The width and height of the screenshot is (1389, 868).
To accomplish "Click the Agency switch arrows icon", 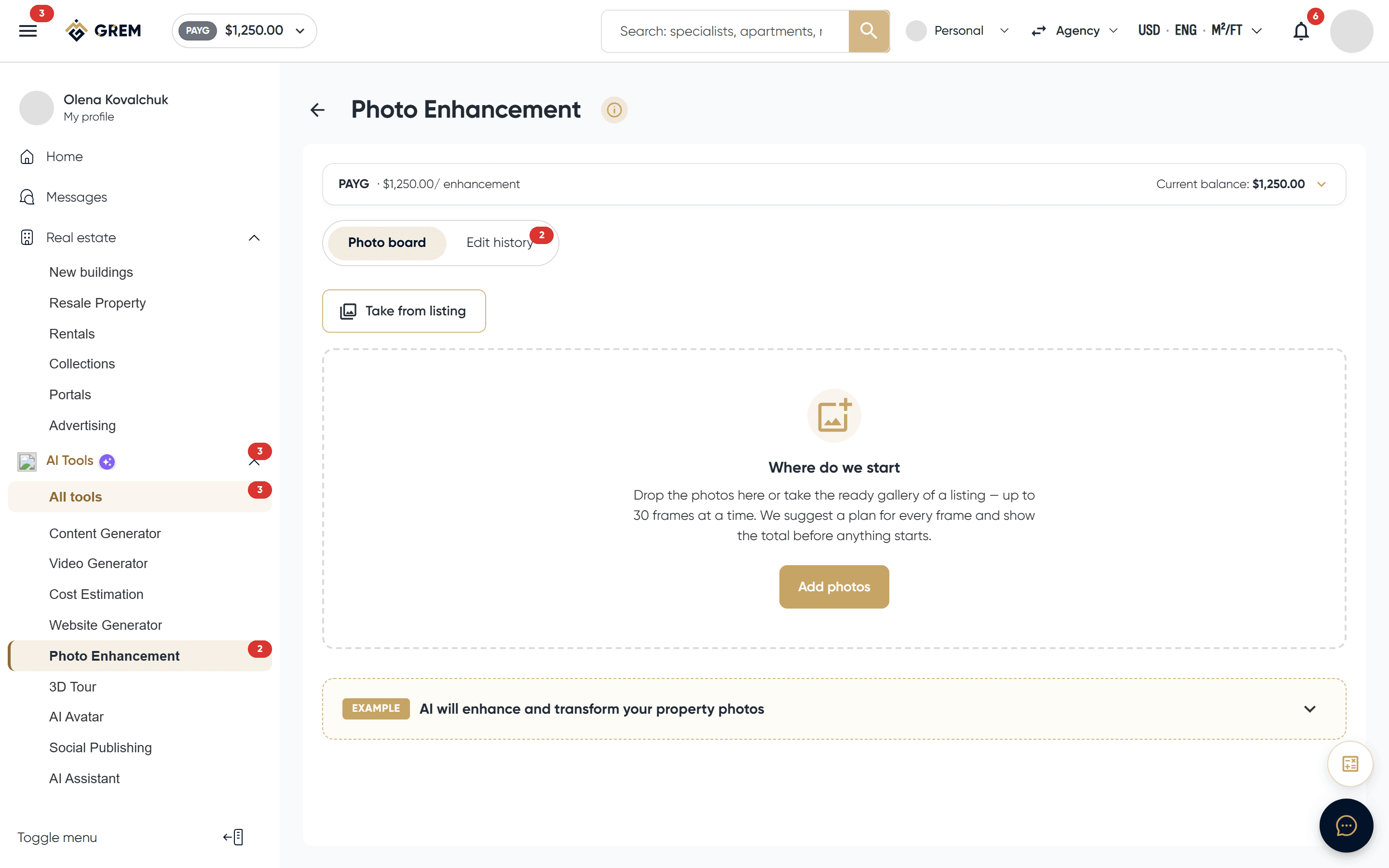I will [x=1039, y=31].
